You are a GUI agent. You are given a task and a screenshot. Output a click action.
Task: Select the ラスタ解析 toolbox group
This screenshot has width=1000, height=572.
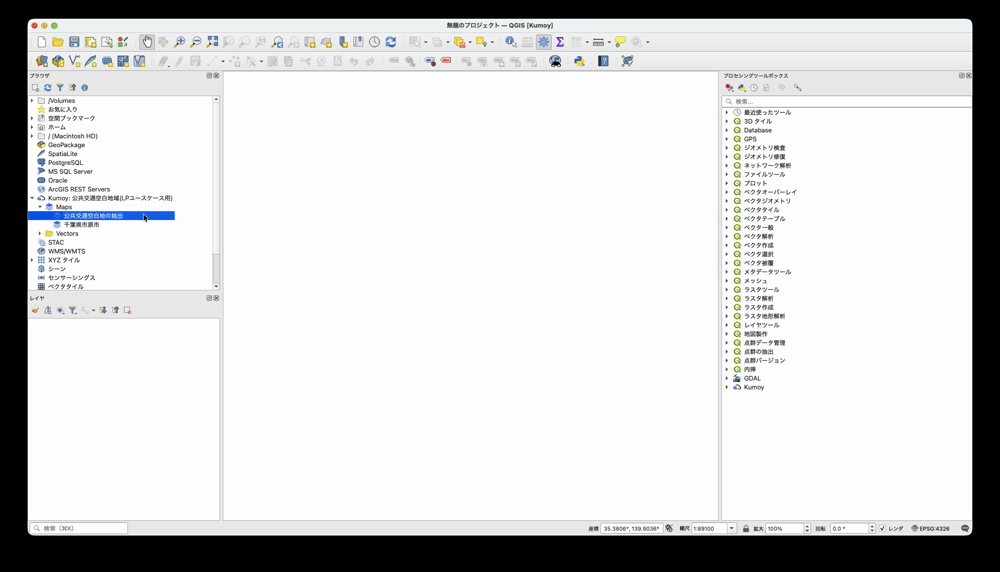tap(758, 298)
